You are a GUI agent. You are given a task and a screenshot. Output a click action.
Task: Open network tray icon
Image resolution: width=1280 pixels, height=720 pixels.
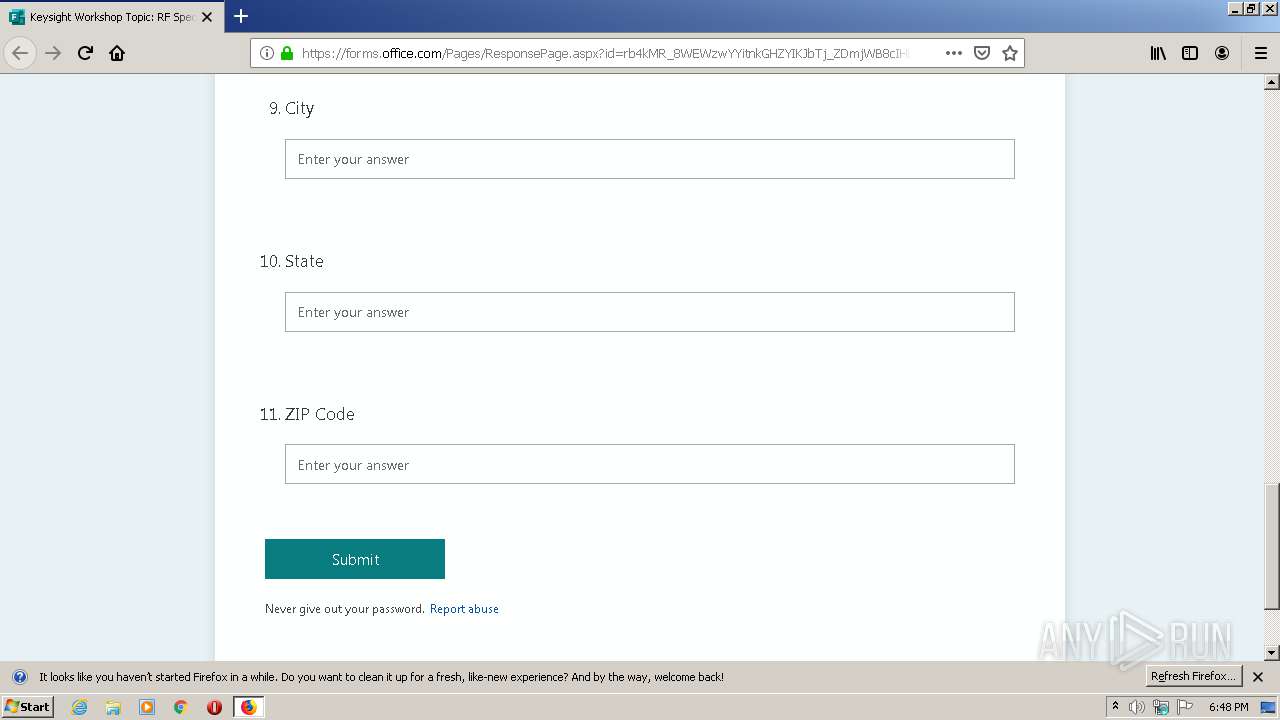[x=1161, y=707]
